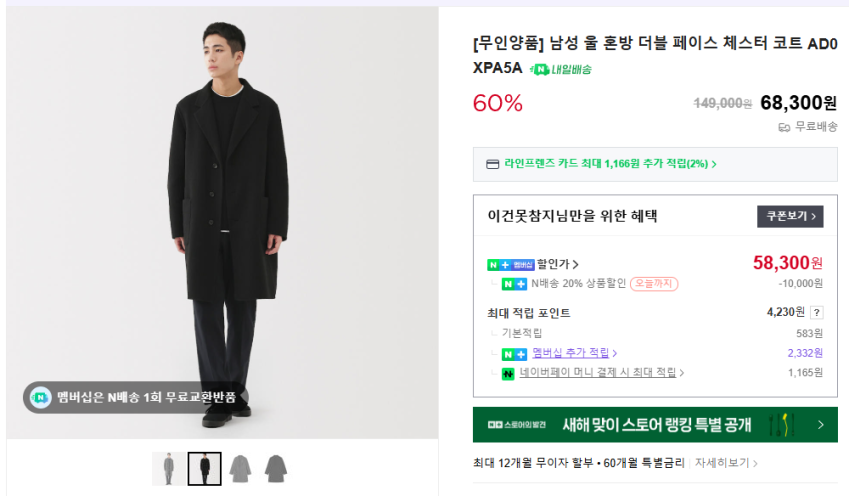Select the third gray coat front thumbnail
The image size is (849, 496).
(x=240, y=468)
